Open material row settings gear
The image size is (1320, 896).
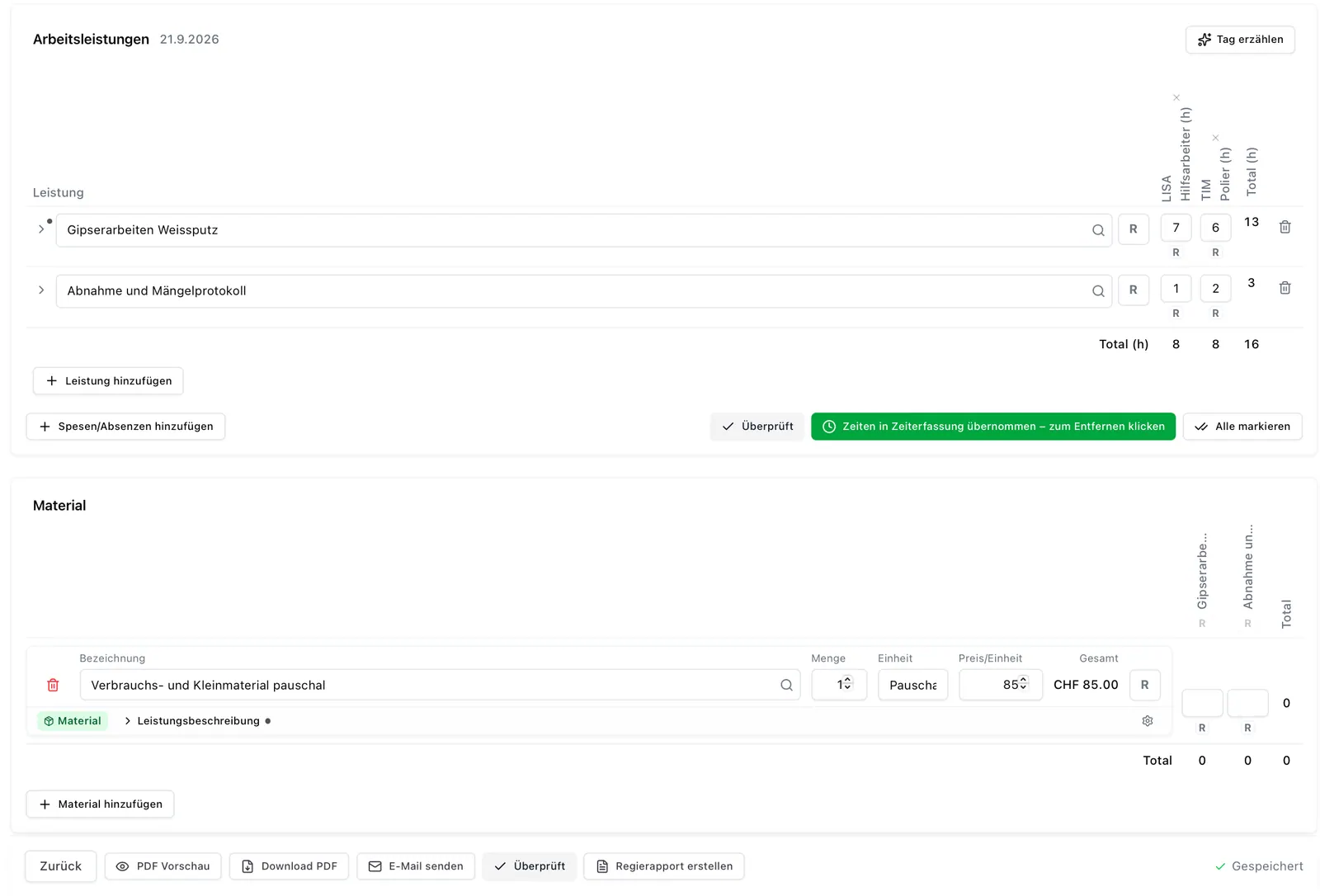click(1147, 721)
